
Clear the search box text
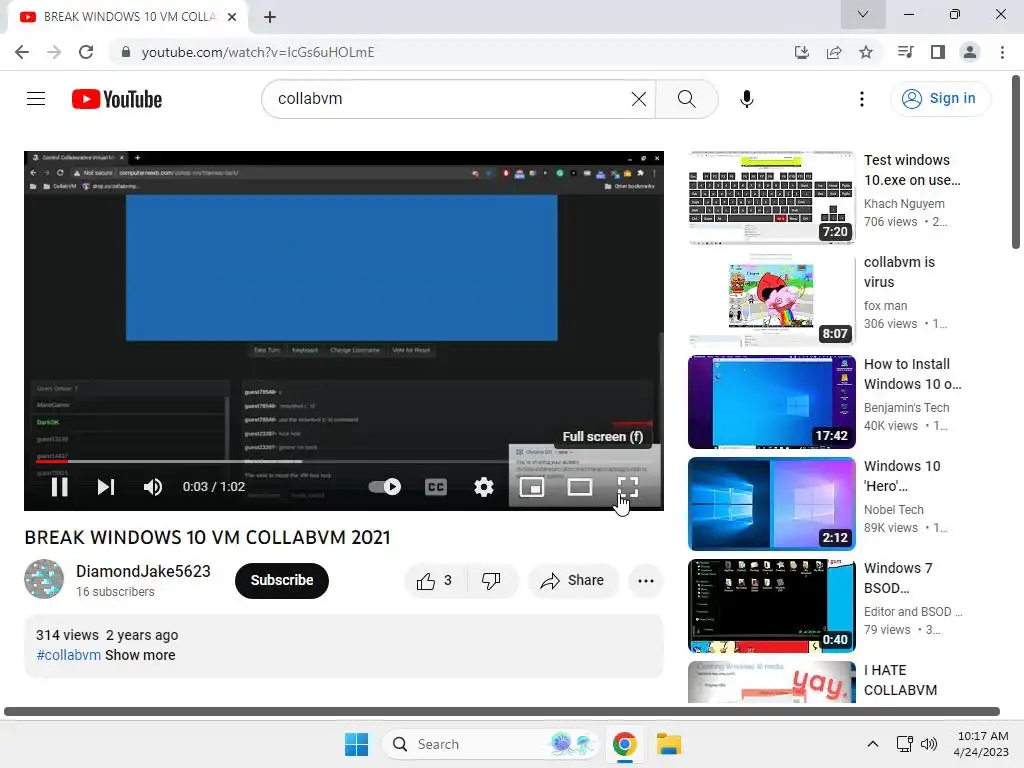[639, 99]
